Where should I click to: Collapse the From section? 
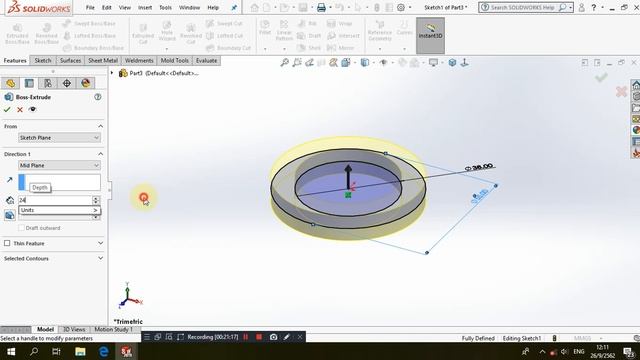[x=100, y=126]
